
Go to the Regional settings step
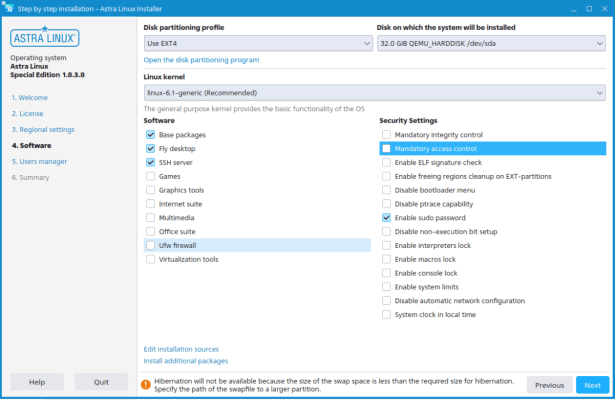tap(43, 129)
